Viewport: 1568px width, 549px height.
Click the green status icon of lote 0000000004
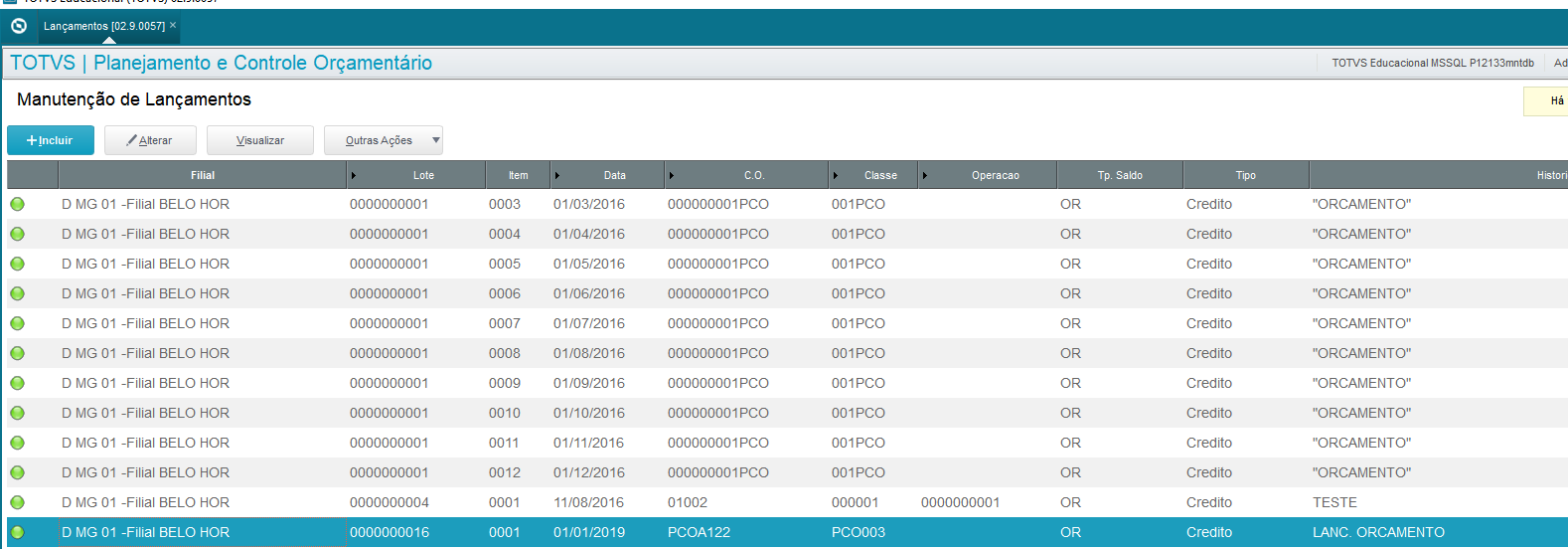(x=17, y=502)
